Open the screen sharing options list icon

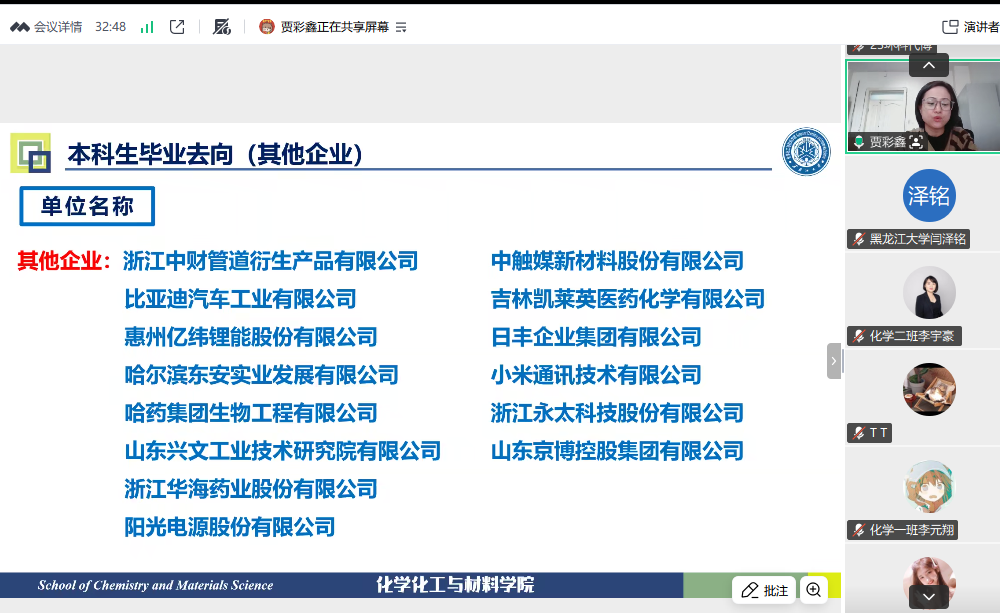tap(401, 27)
